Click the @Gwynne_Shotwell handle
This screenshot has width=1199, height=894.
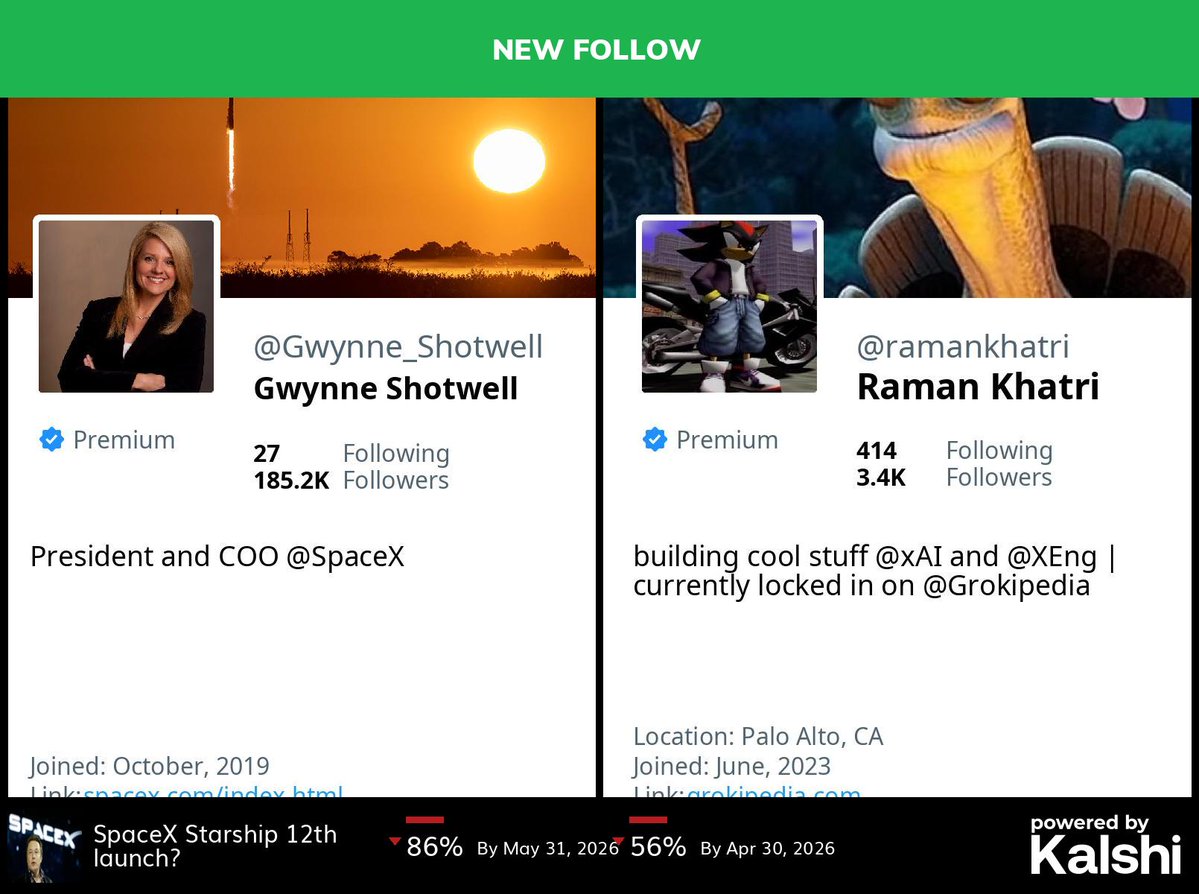point(398,347)
